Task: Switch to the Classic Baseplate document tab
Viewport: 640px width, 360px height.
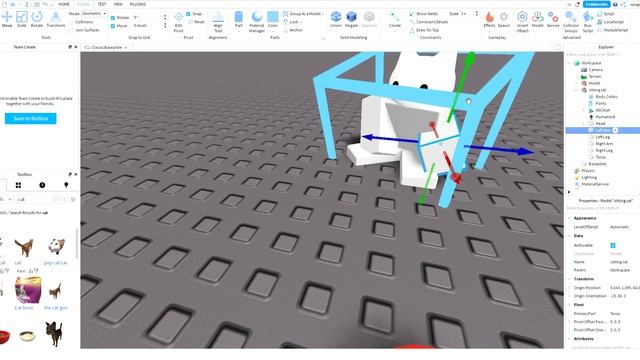Action: pos(106,47)
